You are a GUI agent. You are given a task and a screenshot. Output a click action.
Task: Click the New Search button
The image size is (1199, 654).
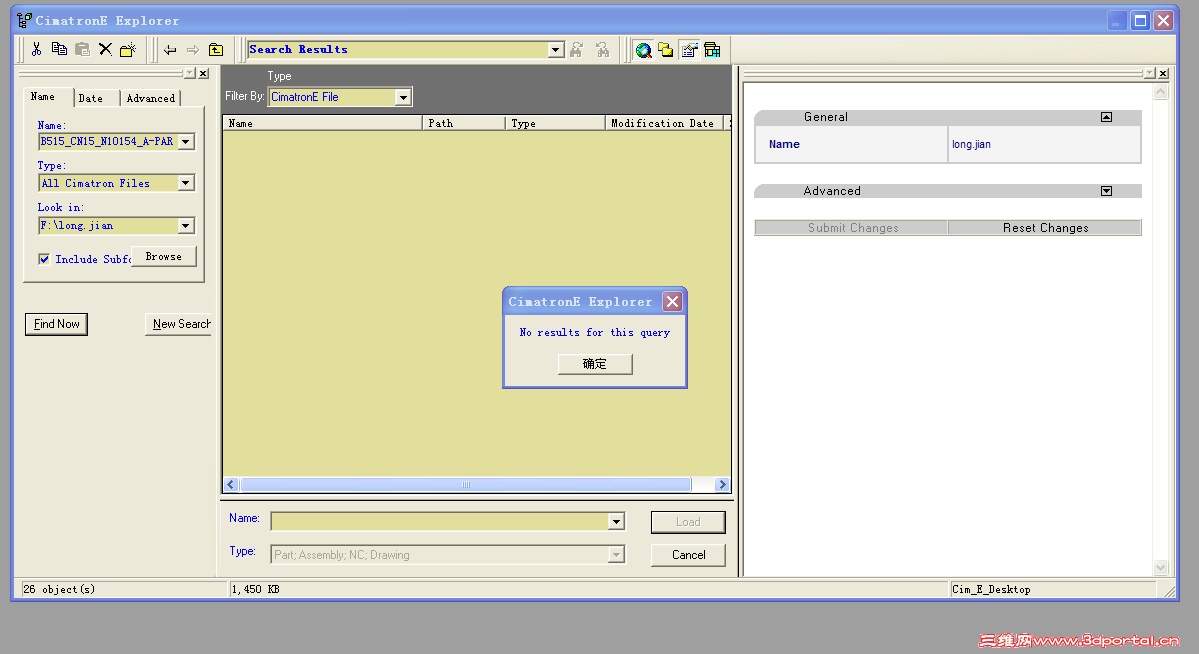[x=178, y=324]
